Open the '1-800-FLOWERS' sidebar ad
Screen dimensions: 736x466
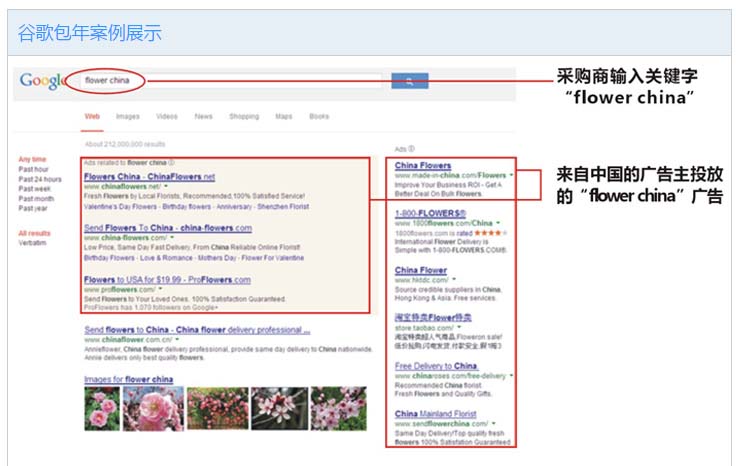[430, 214]
